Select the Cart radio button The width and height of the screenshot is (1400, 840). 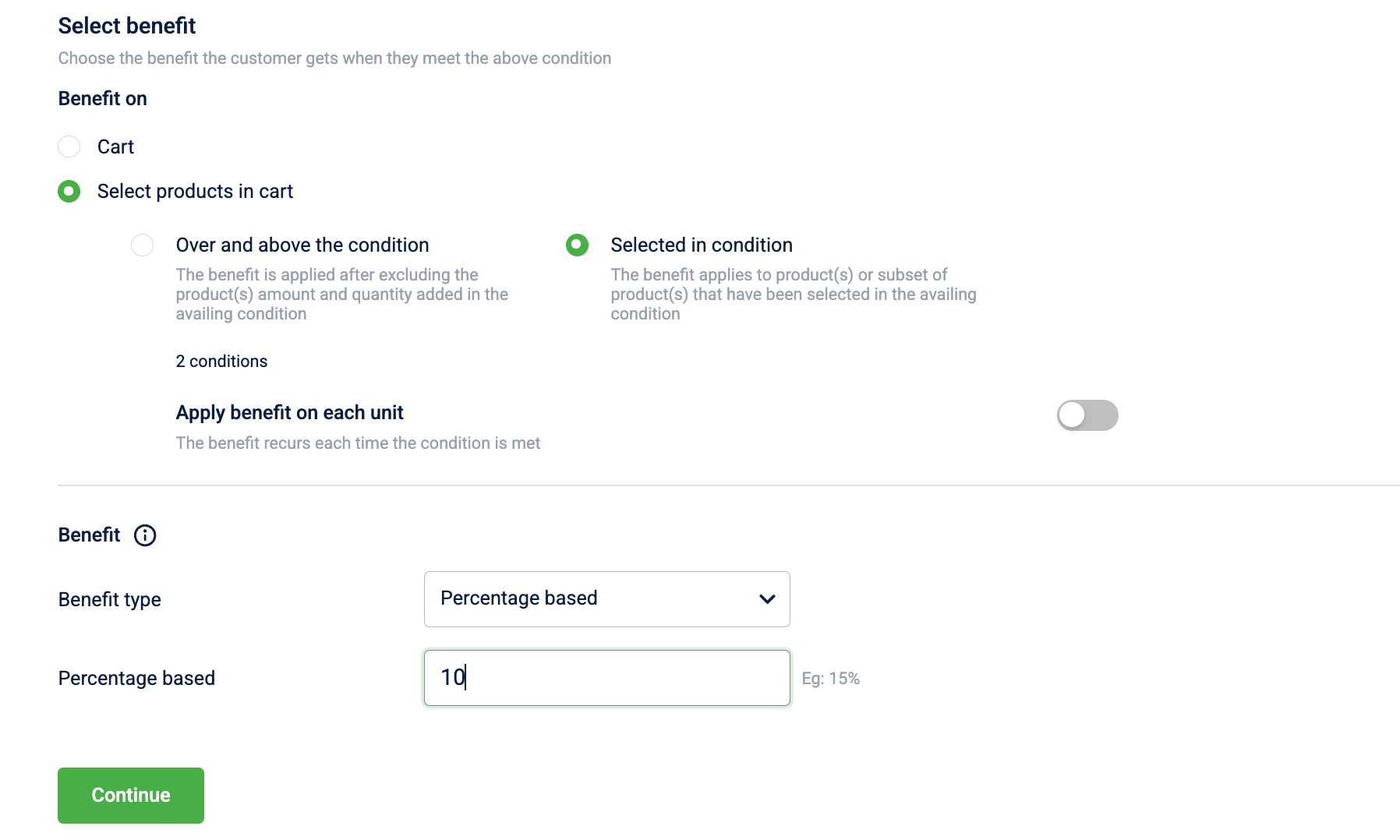[69, 146]
